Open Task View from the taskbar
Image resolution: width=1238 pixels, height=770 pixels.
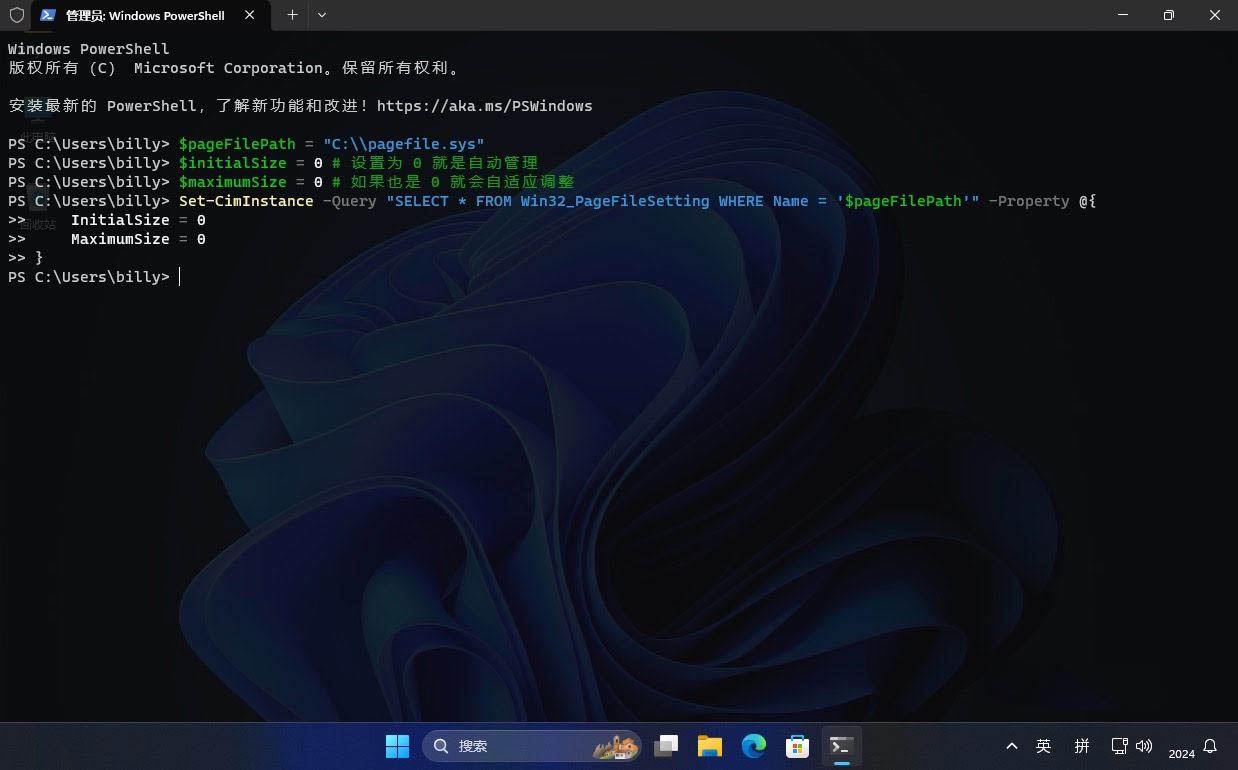pyautogui.click(x=666, y=746)
